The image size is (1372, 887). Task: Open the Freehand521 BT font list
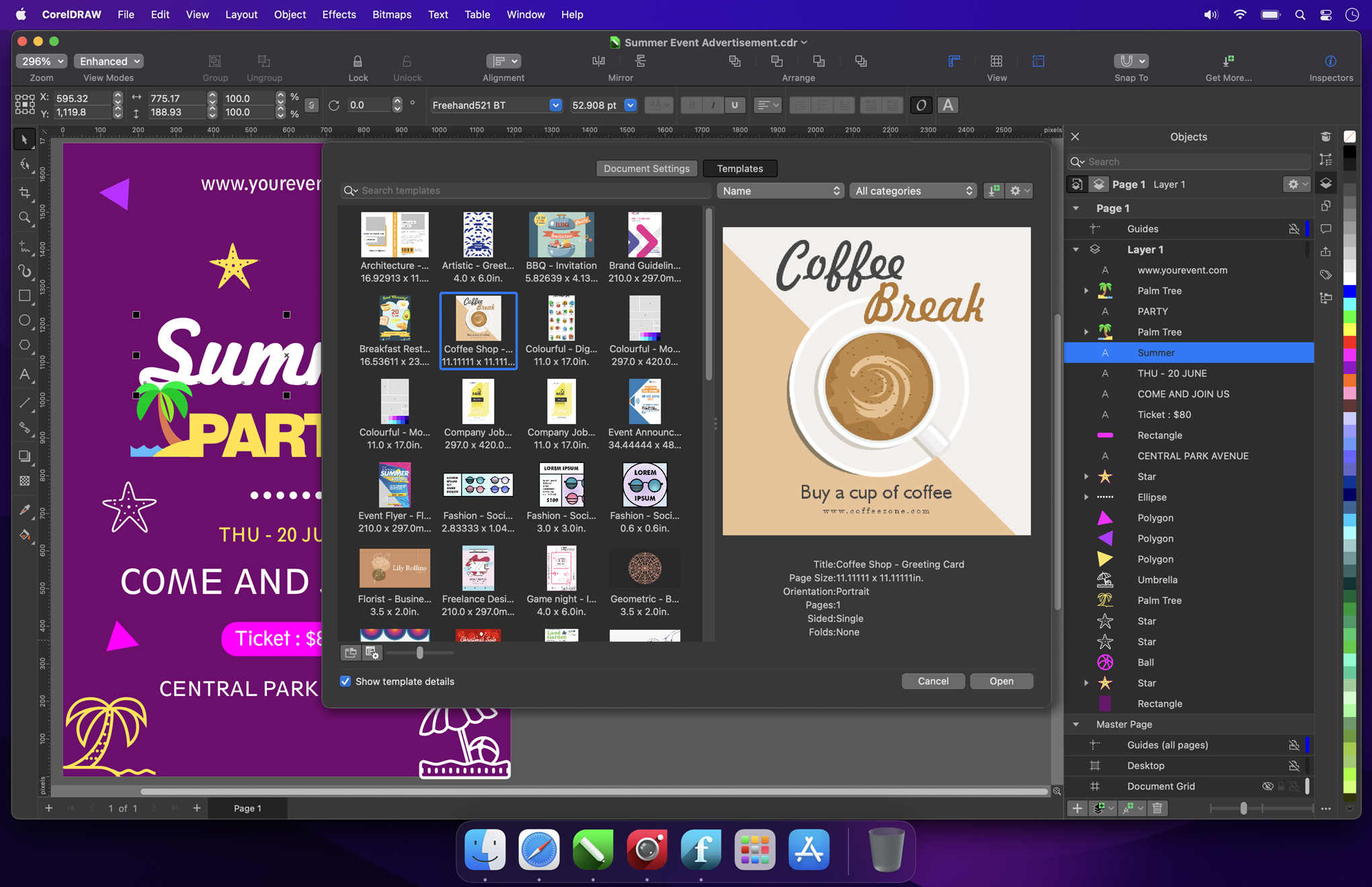(x=555, y=105)
